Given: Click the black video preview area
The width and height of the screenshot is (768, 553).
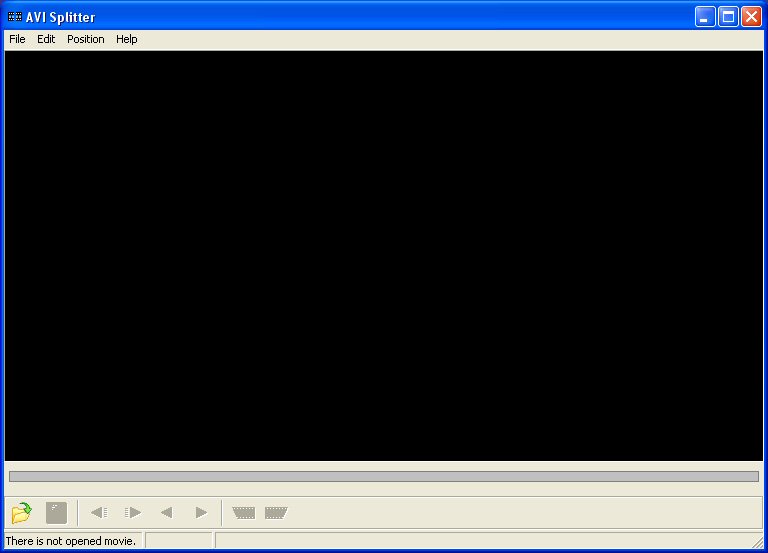Looking at the screenshot, I should [x=384, y=256].
